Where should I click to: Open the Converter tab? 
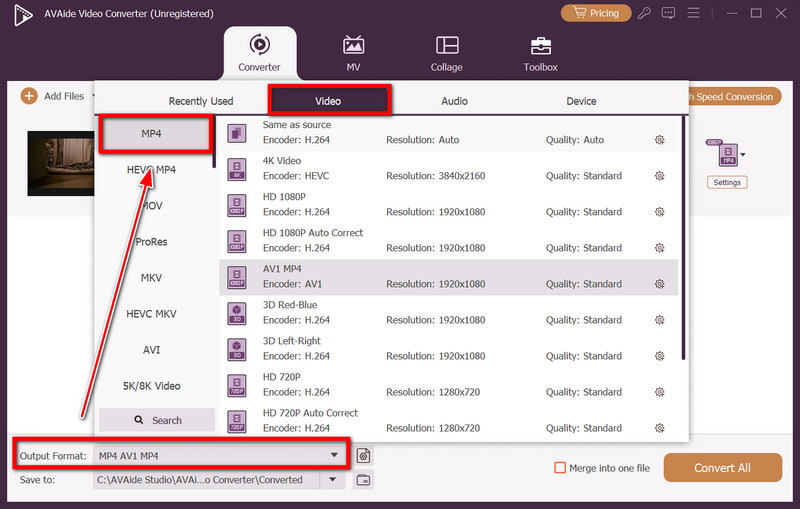[259, 53]
